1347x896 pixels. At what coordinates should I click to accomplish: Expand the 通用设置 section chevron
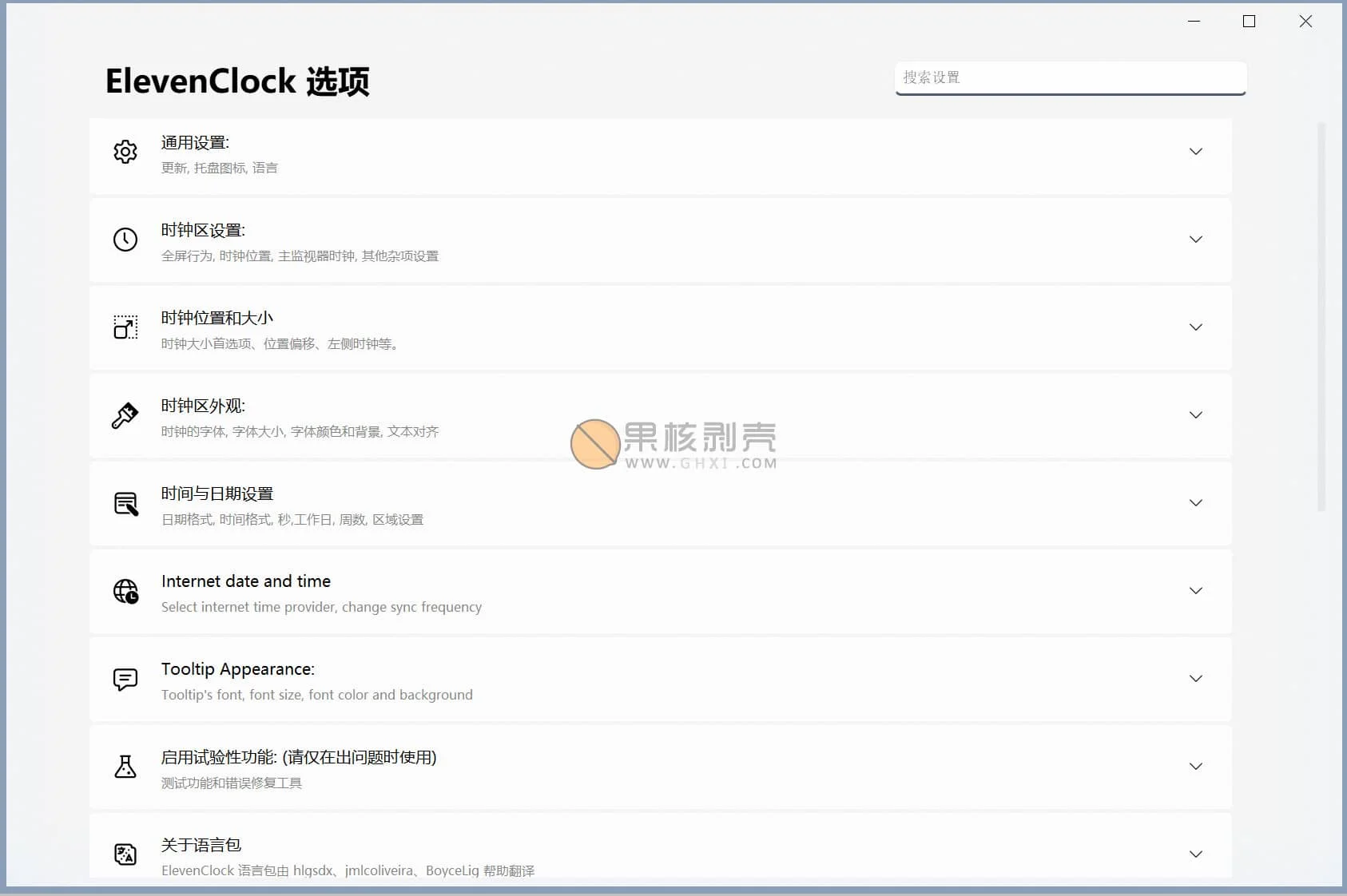pos(1195,152)
